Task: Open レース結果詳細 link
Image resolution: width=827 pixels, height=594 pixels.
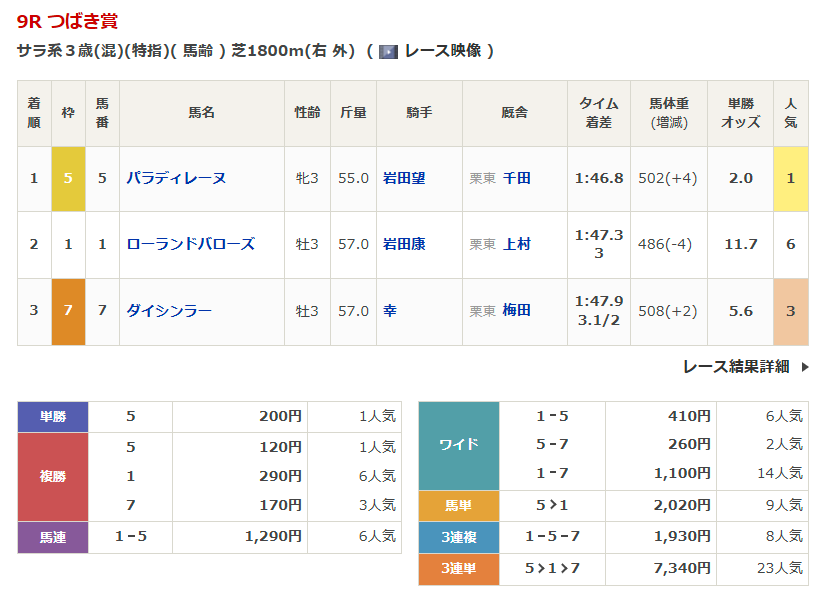Action: click(736, 367)
